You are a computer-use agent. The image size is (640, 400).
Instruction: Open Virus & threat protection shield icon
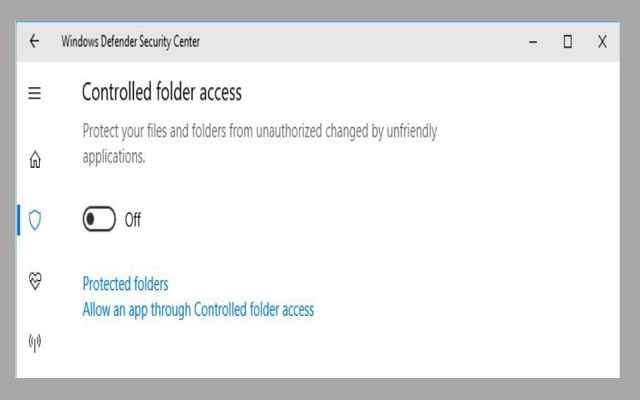point(35,220)
